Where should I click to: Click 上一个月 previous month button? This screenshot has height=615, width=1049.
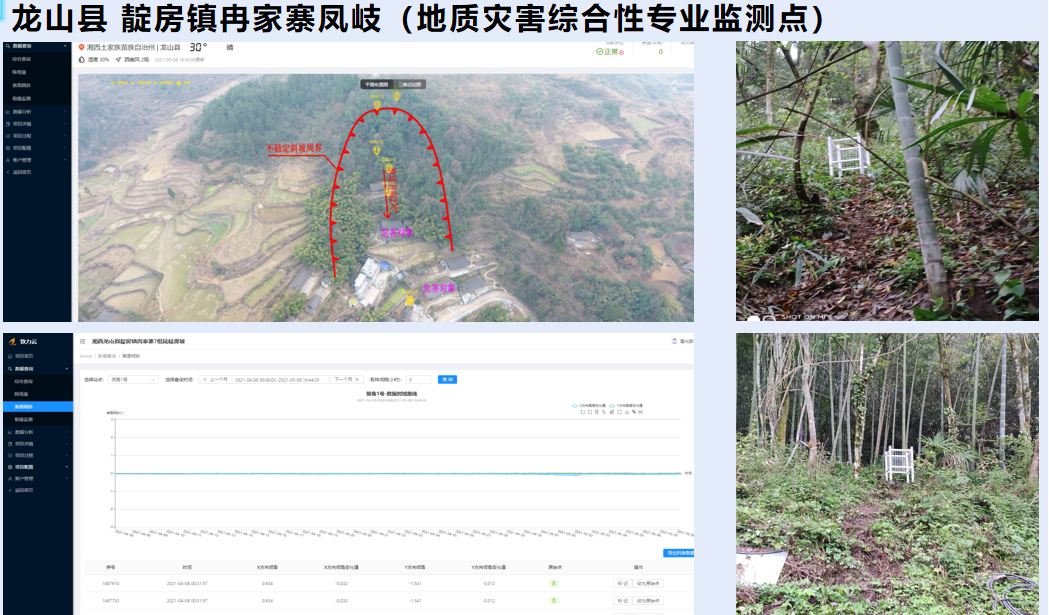tap(214, 380)
